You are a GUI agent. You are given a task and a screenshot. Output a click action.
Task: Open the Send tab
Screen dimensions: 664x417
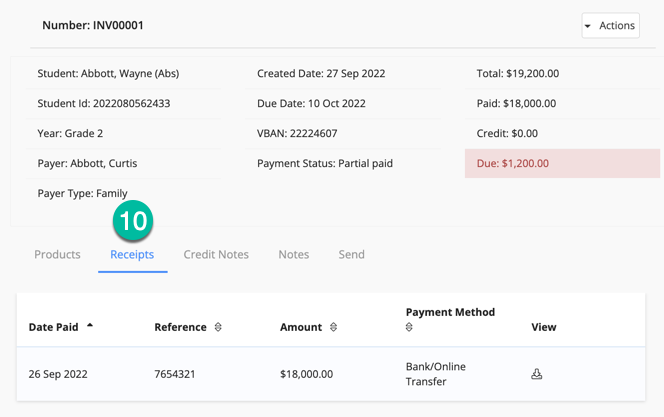pos(351,255)
